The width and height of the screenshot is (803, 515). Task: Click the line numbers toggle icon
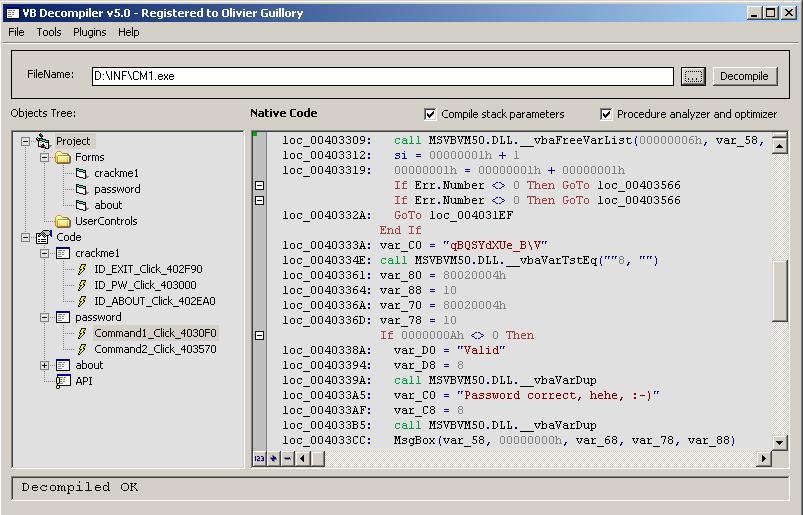click(259, 458)
